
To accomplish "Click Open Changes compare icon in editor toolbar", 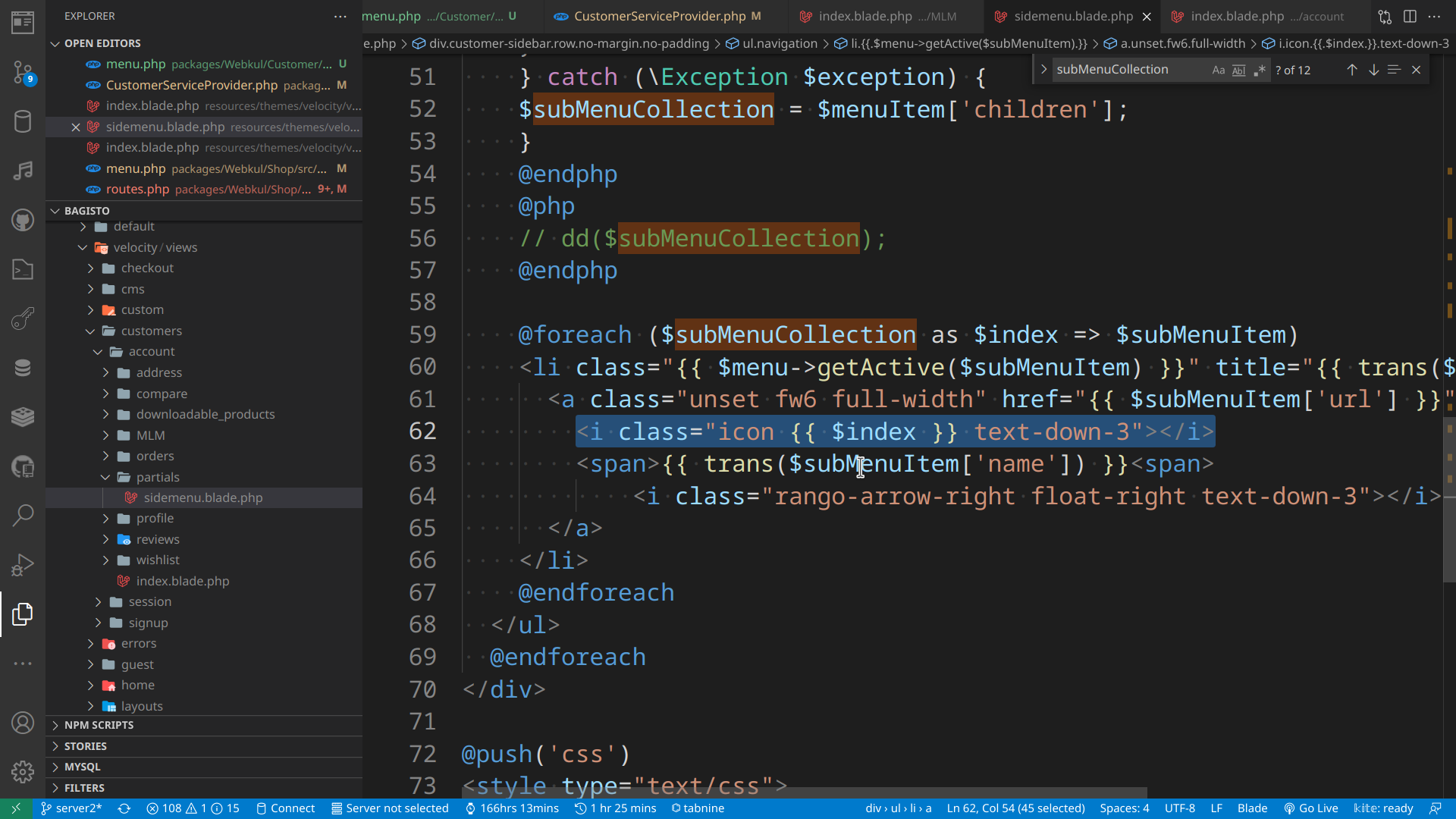I will coord(1385,16).
